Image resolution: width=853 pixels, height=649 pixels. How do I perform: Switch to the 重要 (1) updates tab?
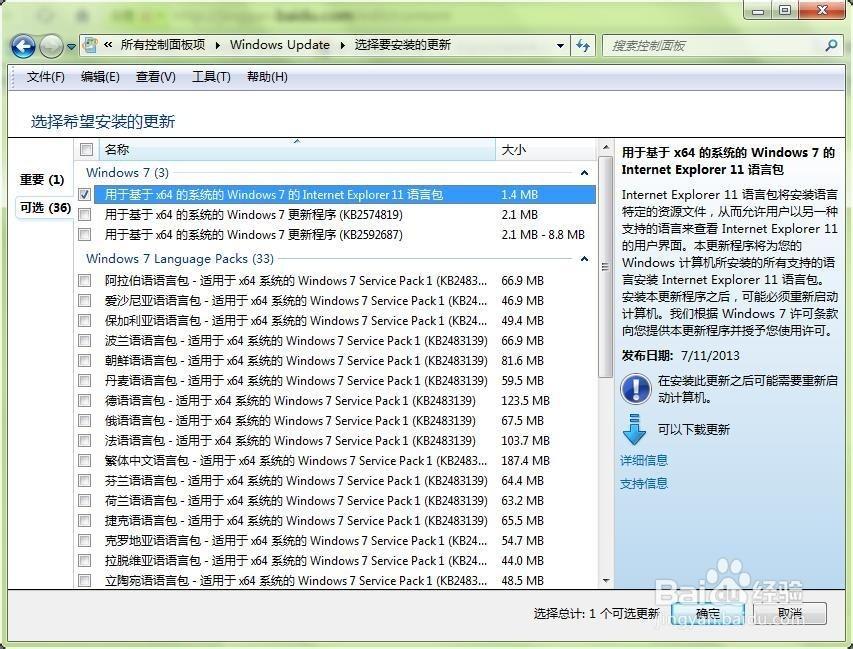tap(42, 180)
